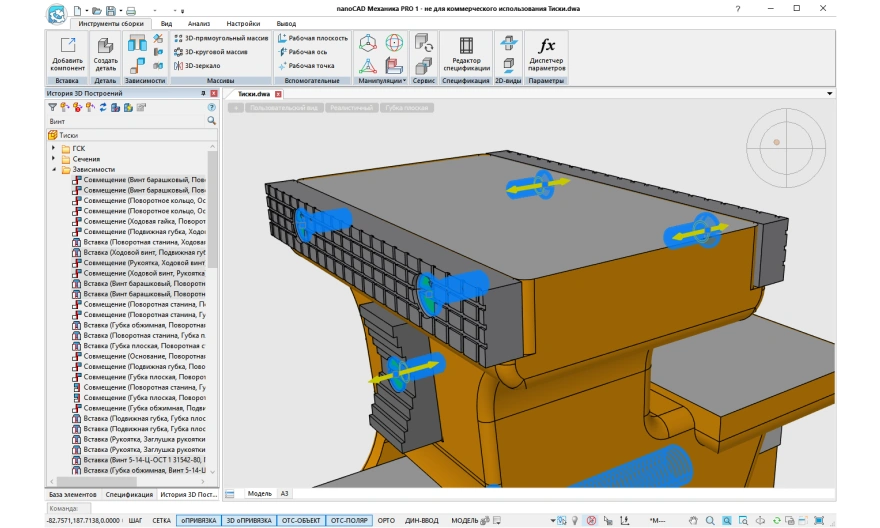Choose the 3D-круговой массив tool
Screen dimensions: 880x528
tap(212, 51)
